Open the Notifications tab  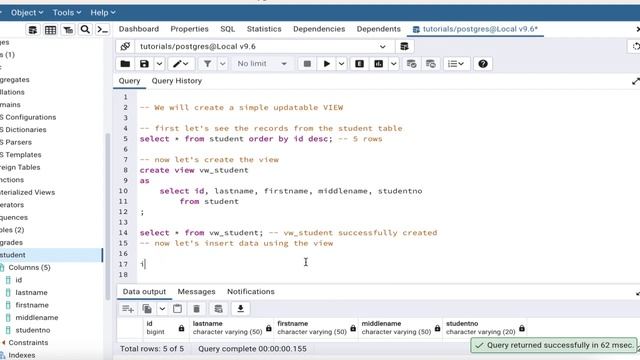pos(251,292)
